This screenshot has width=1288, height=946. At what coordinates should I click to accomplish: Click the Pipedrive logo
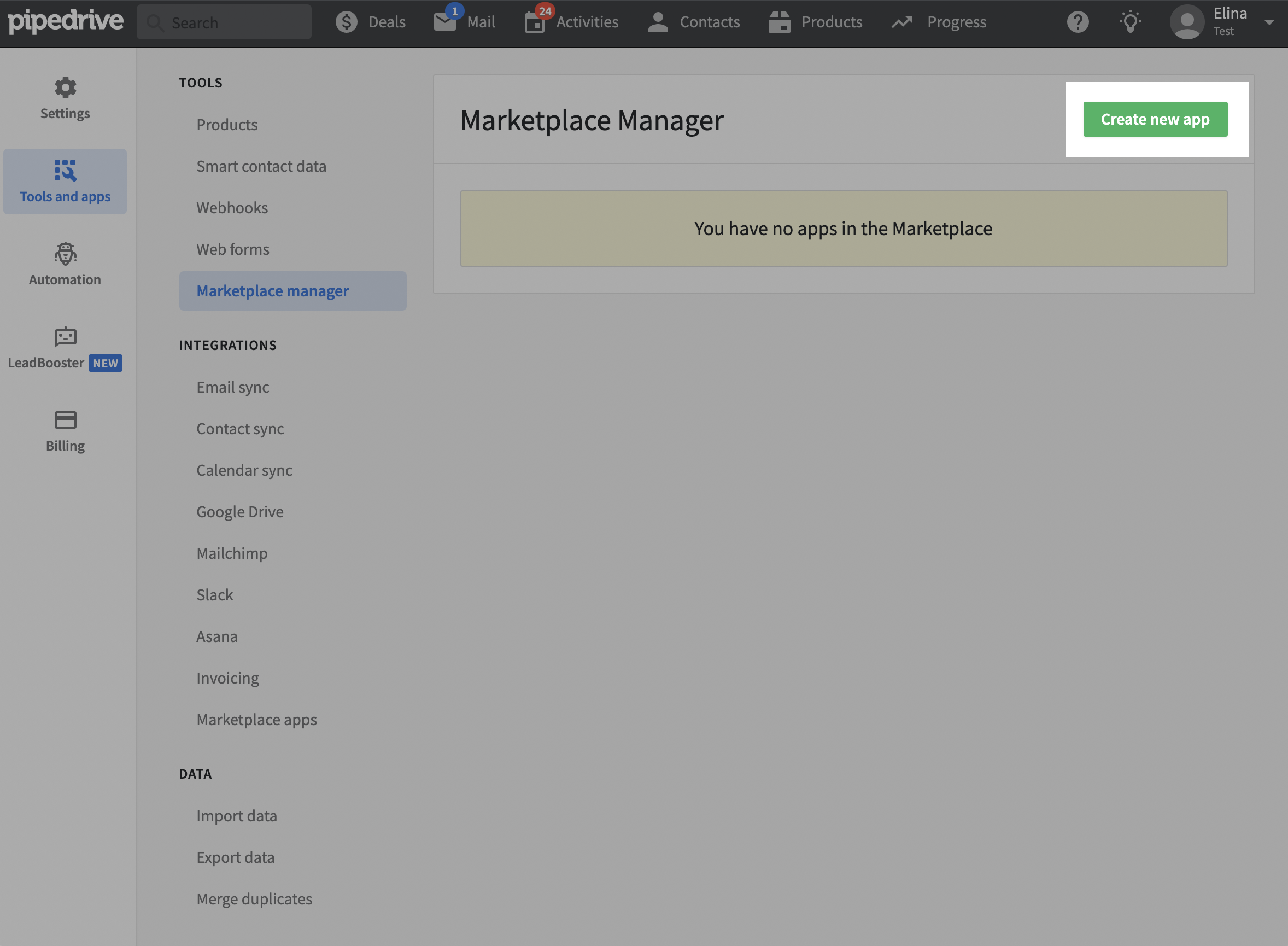coord(66,22)
